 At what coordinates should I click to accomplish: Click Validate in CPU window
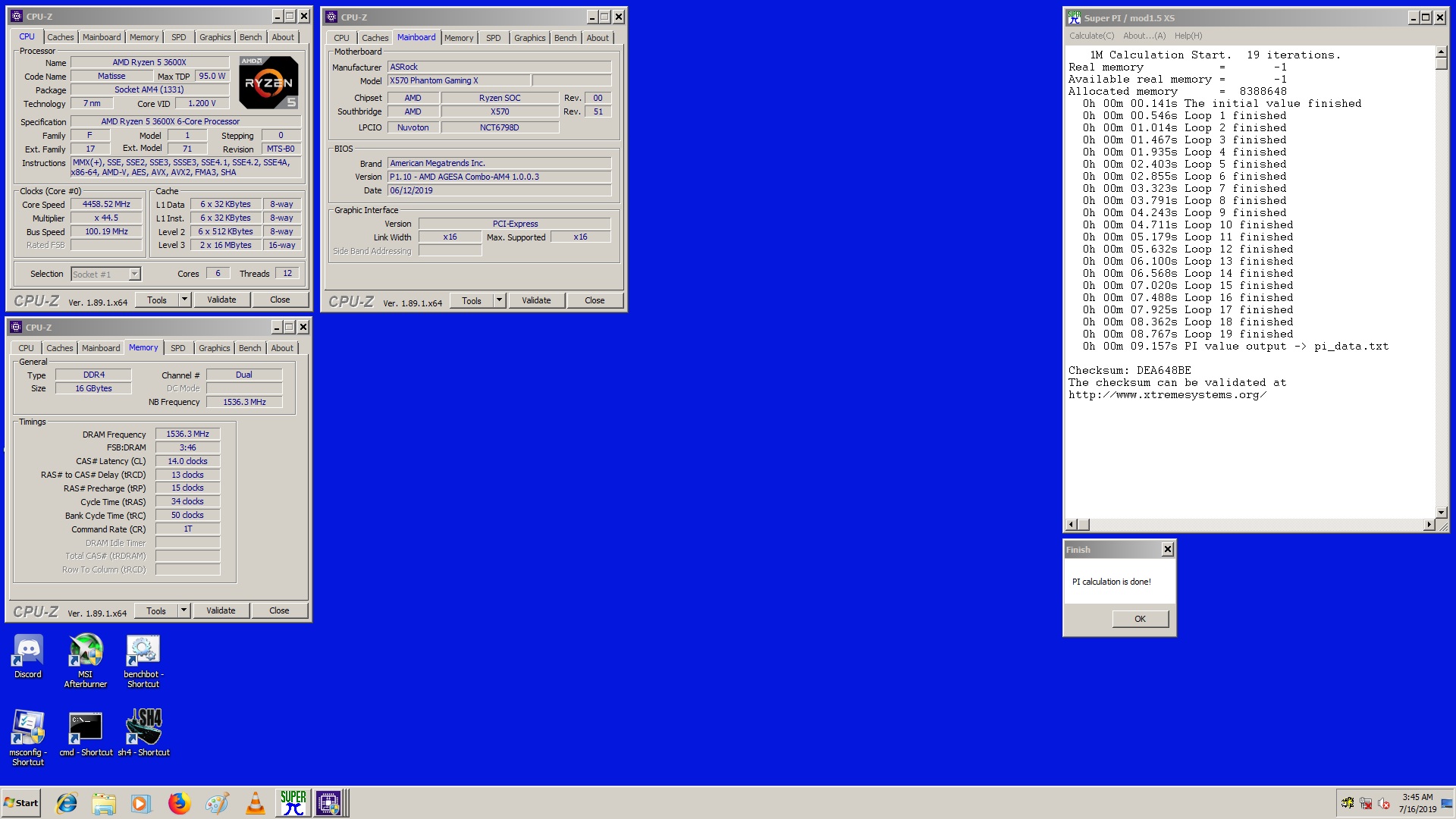click(221, 300)
